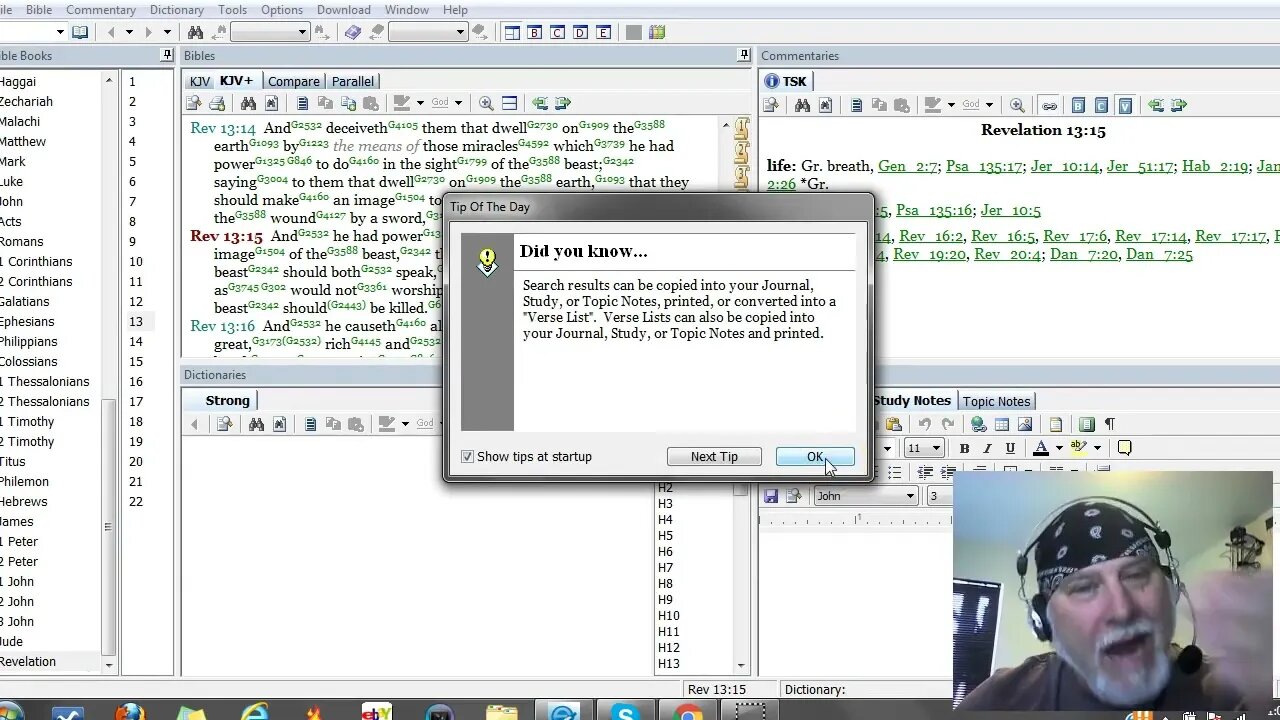Select Romans in Bible Books list
The height and width of the screenshot is (720, 1280).
22,242
